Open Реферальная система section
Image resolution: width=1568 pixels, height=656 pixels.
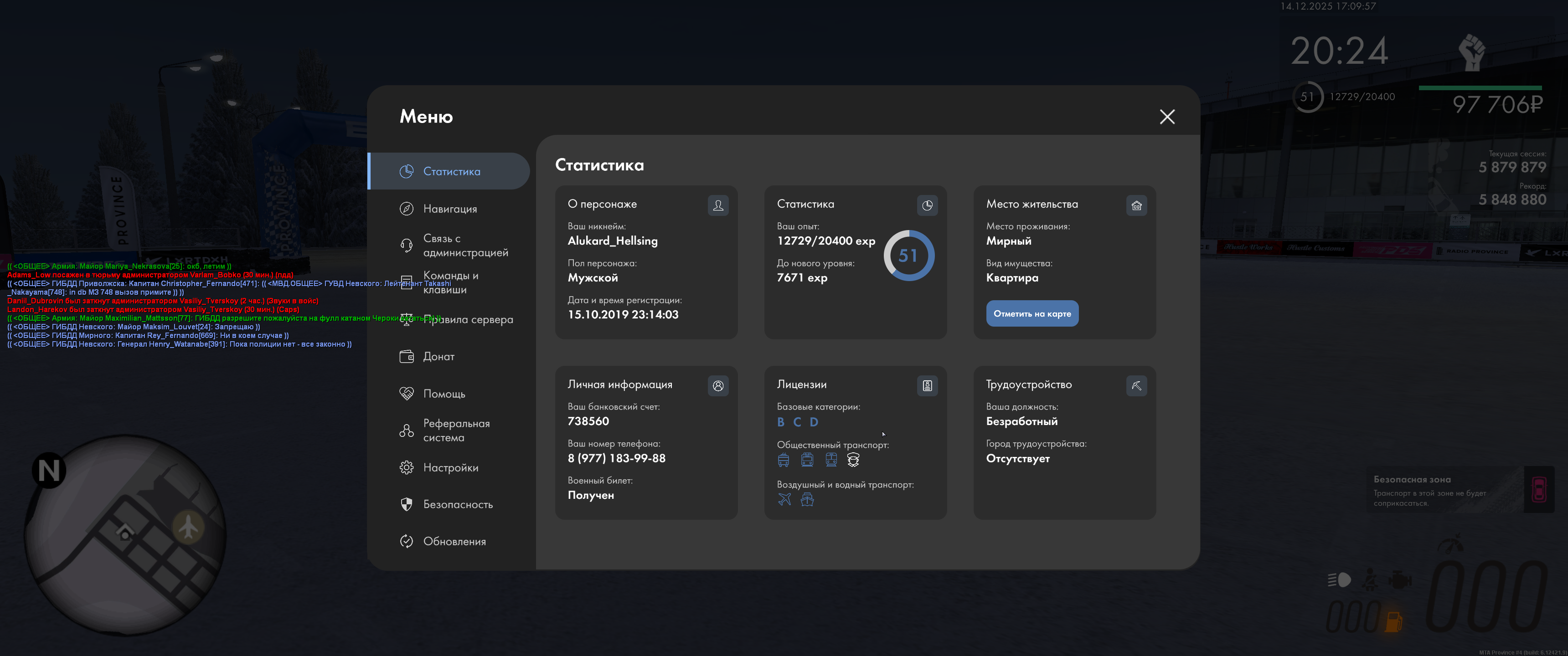(x=456, y=430)
